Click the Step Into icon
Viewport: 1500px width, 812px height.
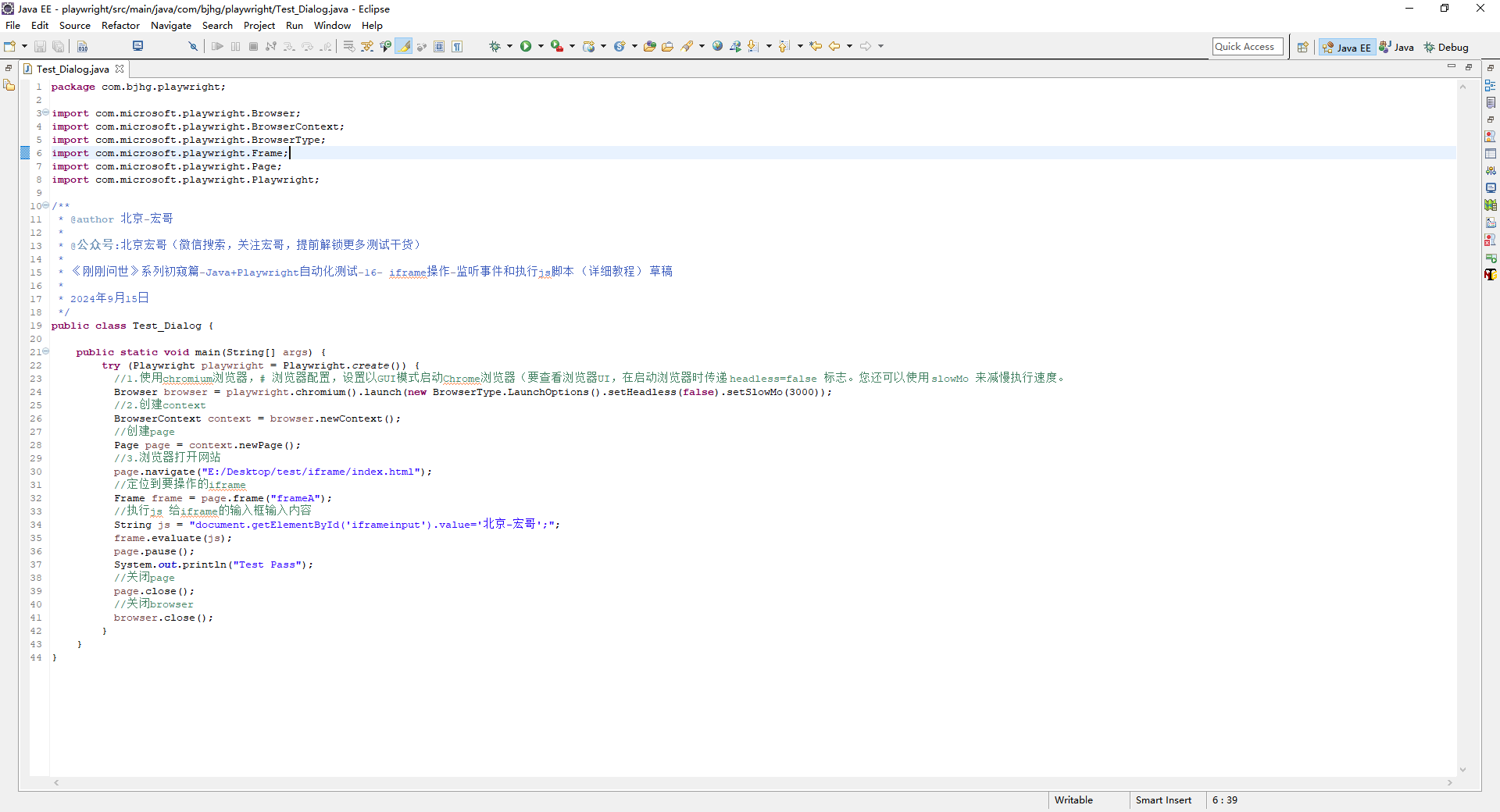[x=289, y=47]
